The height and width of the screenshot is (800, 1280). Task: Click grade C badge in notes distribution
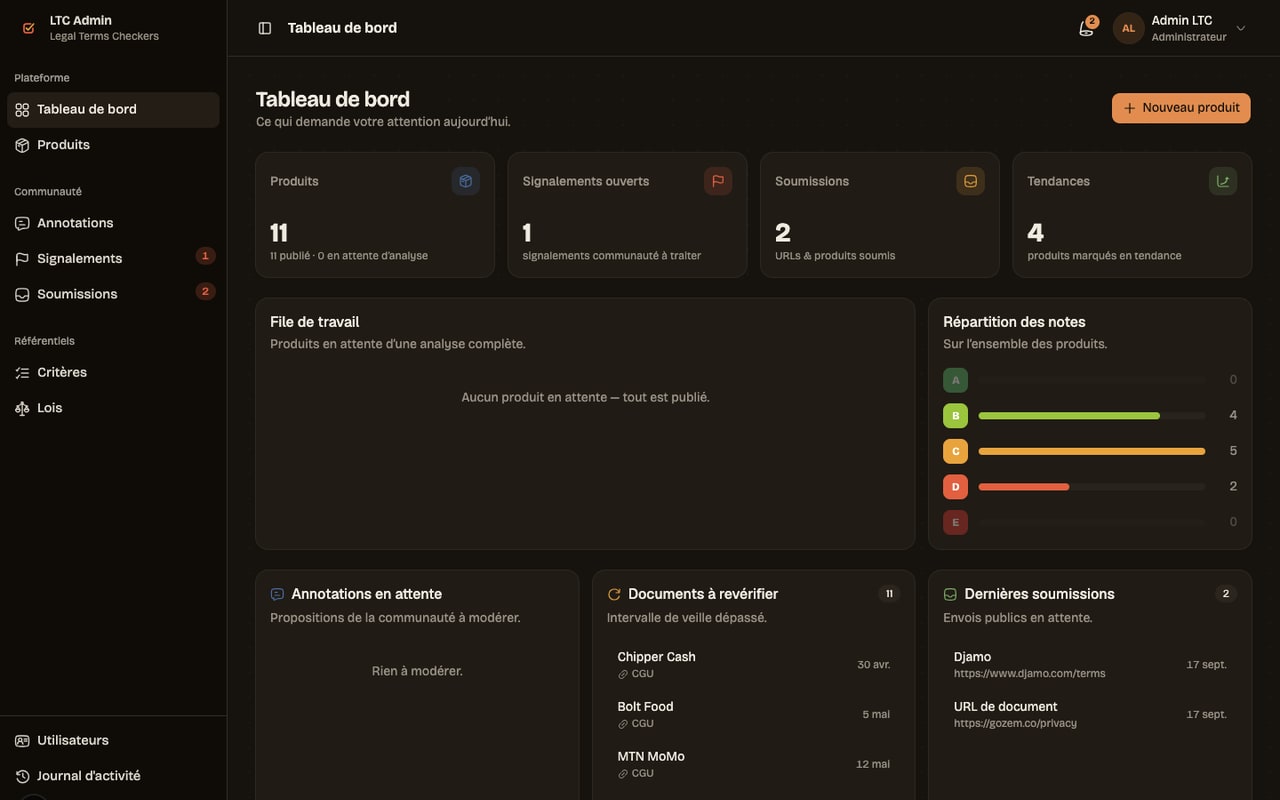click(x=955, y=451)
